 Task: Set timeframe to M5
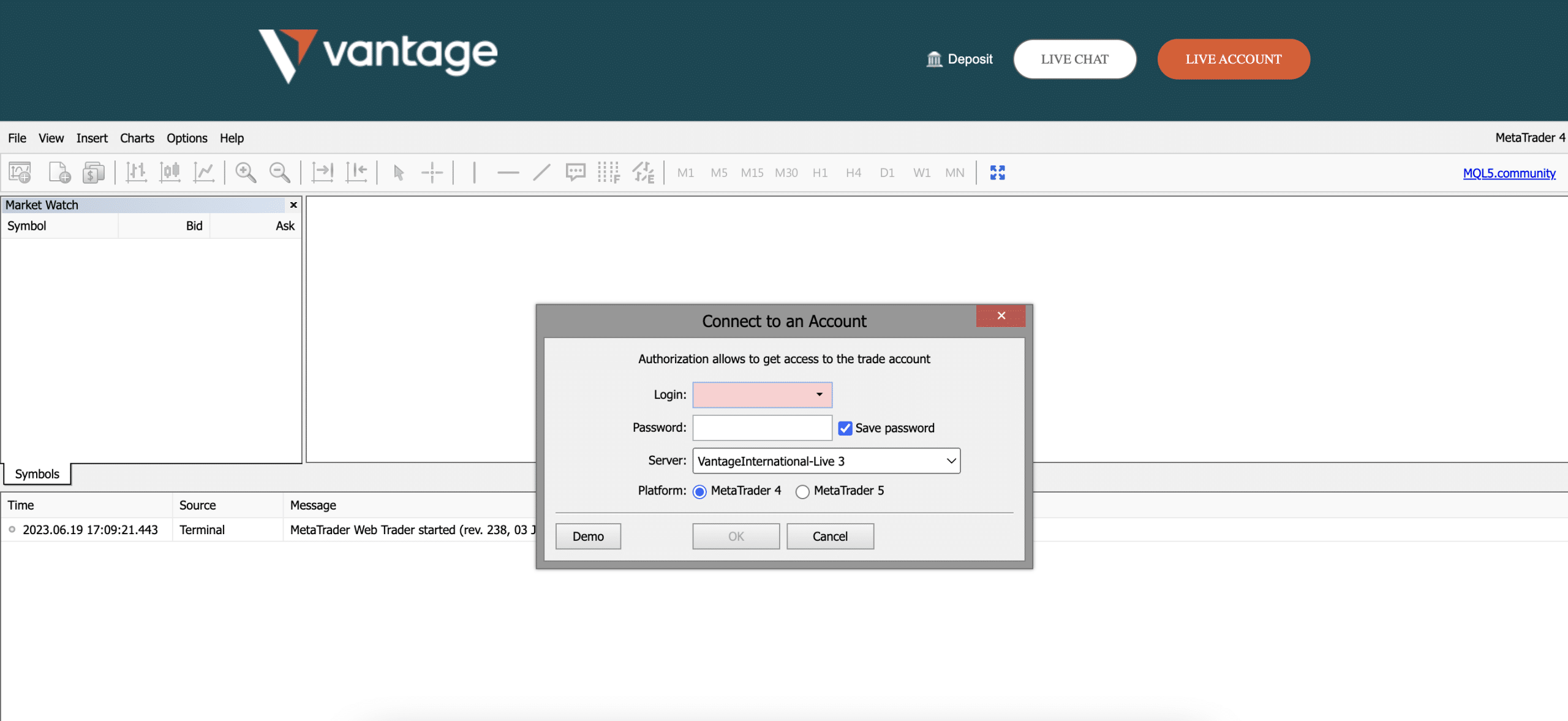tap(719, 173)
